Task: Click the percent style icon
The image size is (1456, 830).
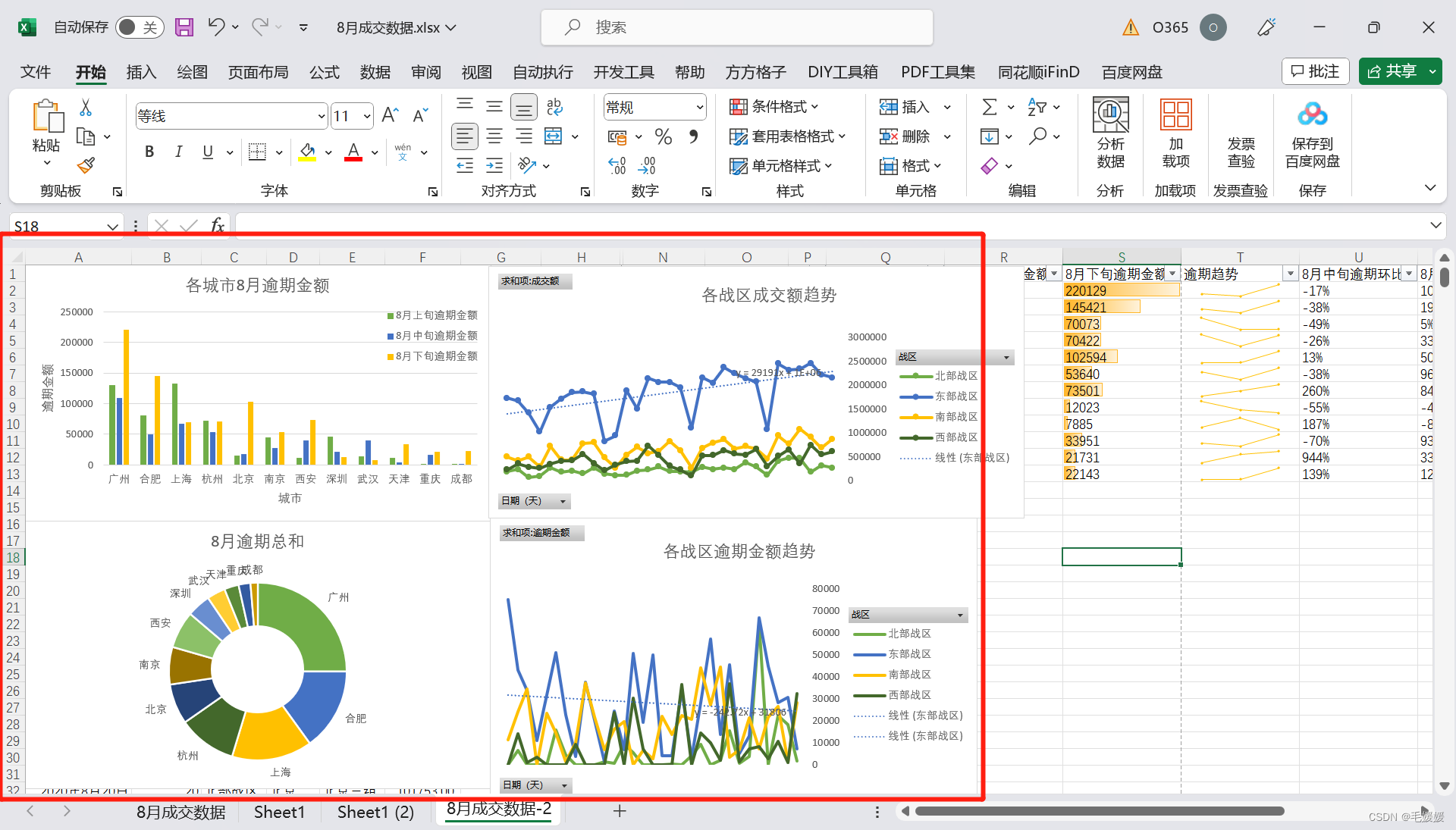Action: coord(664,136)
